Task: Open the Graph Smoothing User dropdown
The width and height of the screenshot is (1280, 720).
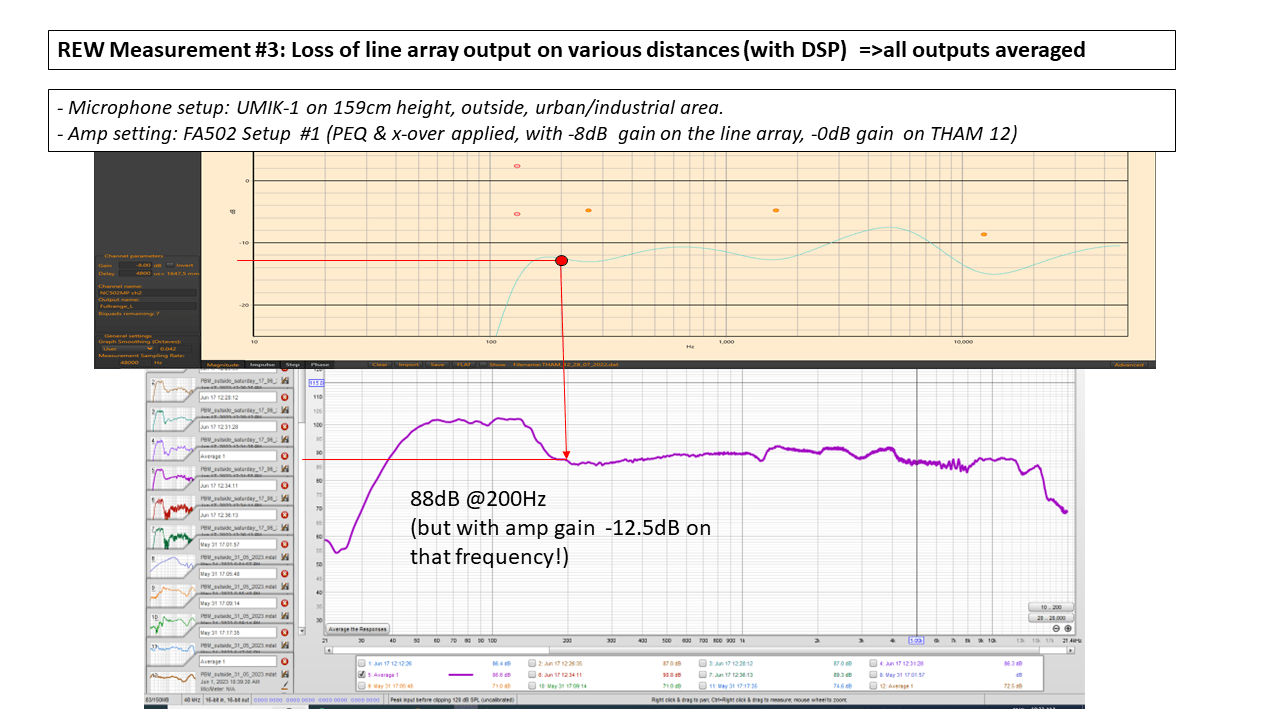Action: click(x=127, y=349)
